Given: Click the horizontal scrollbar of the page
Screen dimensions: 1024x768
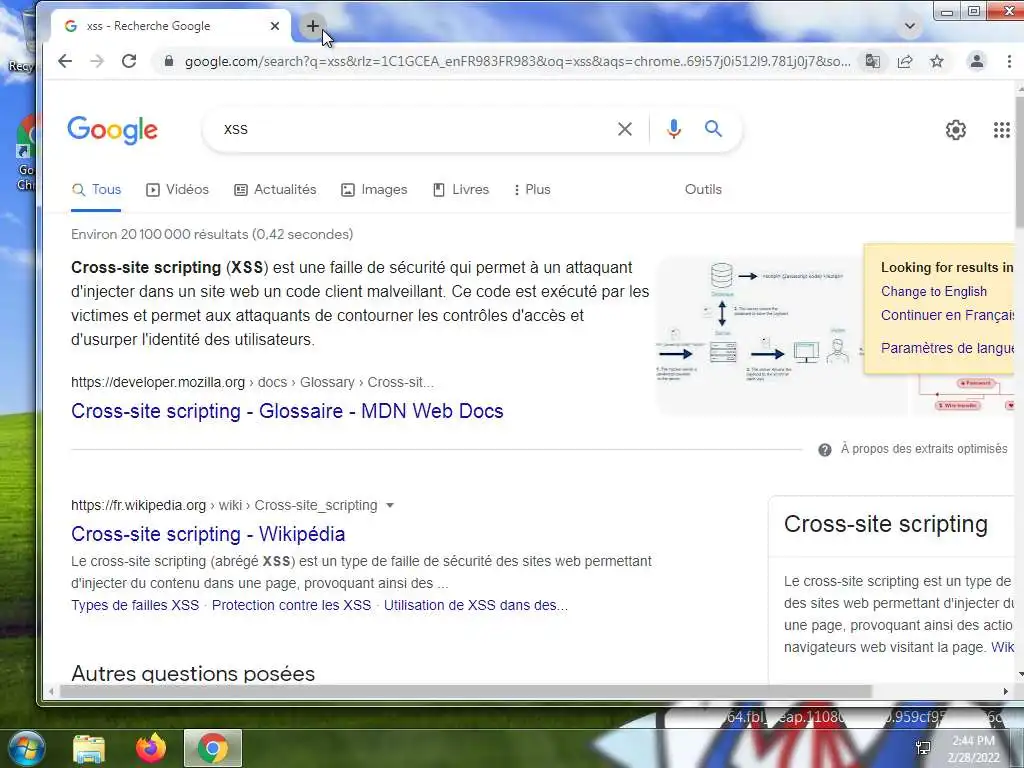Looking at the screenshot, I should click(465, 691).
